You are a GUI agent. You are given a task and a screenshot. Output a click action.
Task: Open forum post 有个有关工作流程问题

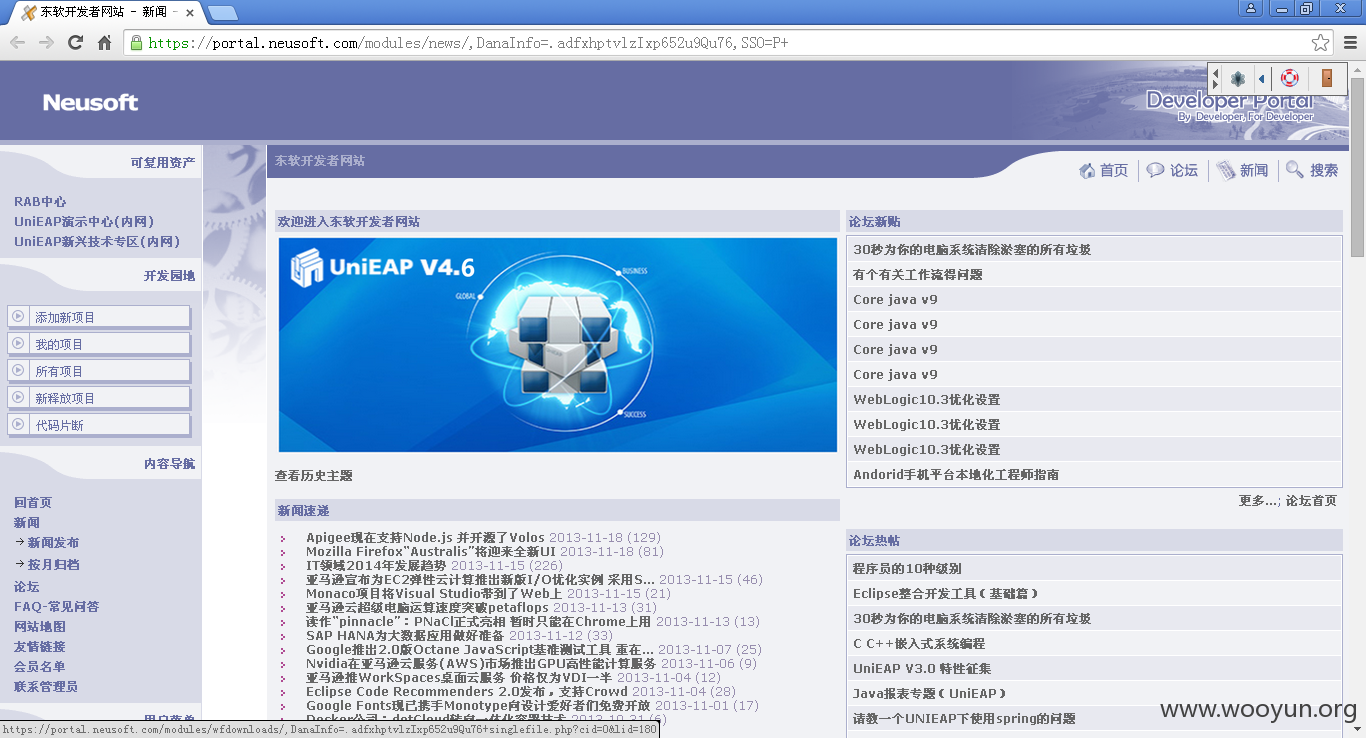pos(918,274)
